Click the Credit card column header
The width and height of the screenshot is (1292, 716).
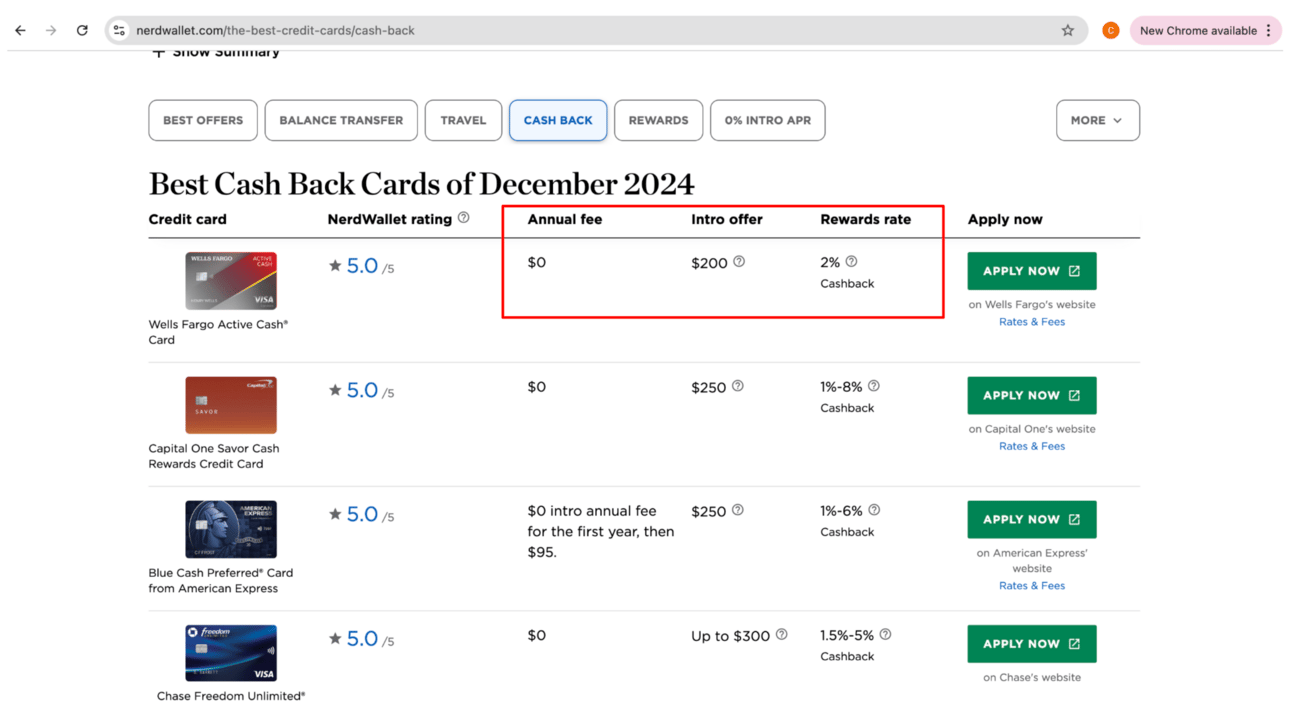[188, 219]
